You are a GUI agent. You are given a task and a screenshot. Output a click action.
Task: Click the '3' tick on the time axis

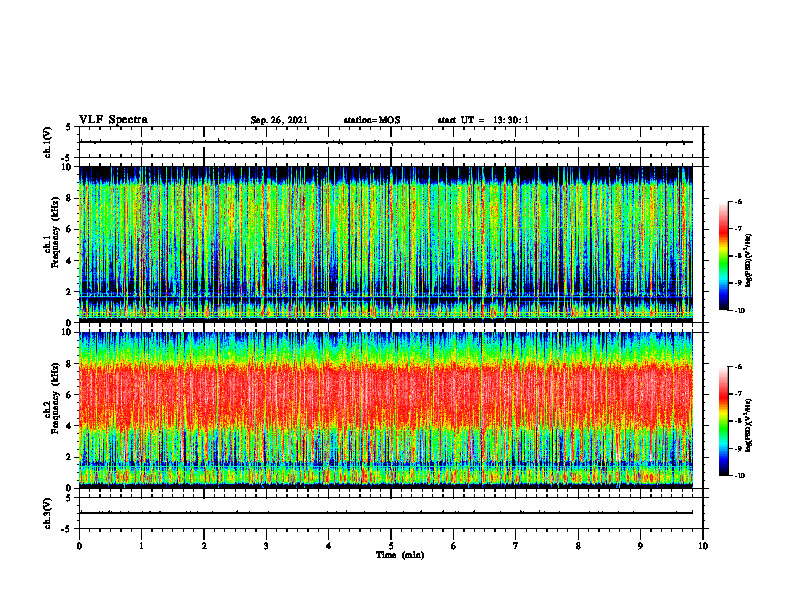pyautogui.click(x=266, y=546)
